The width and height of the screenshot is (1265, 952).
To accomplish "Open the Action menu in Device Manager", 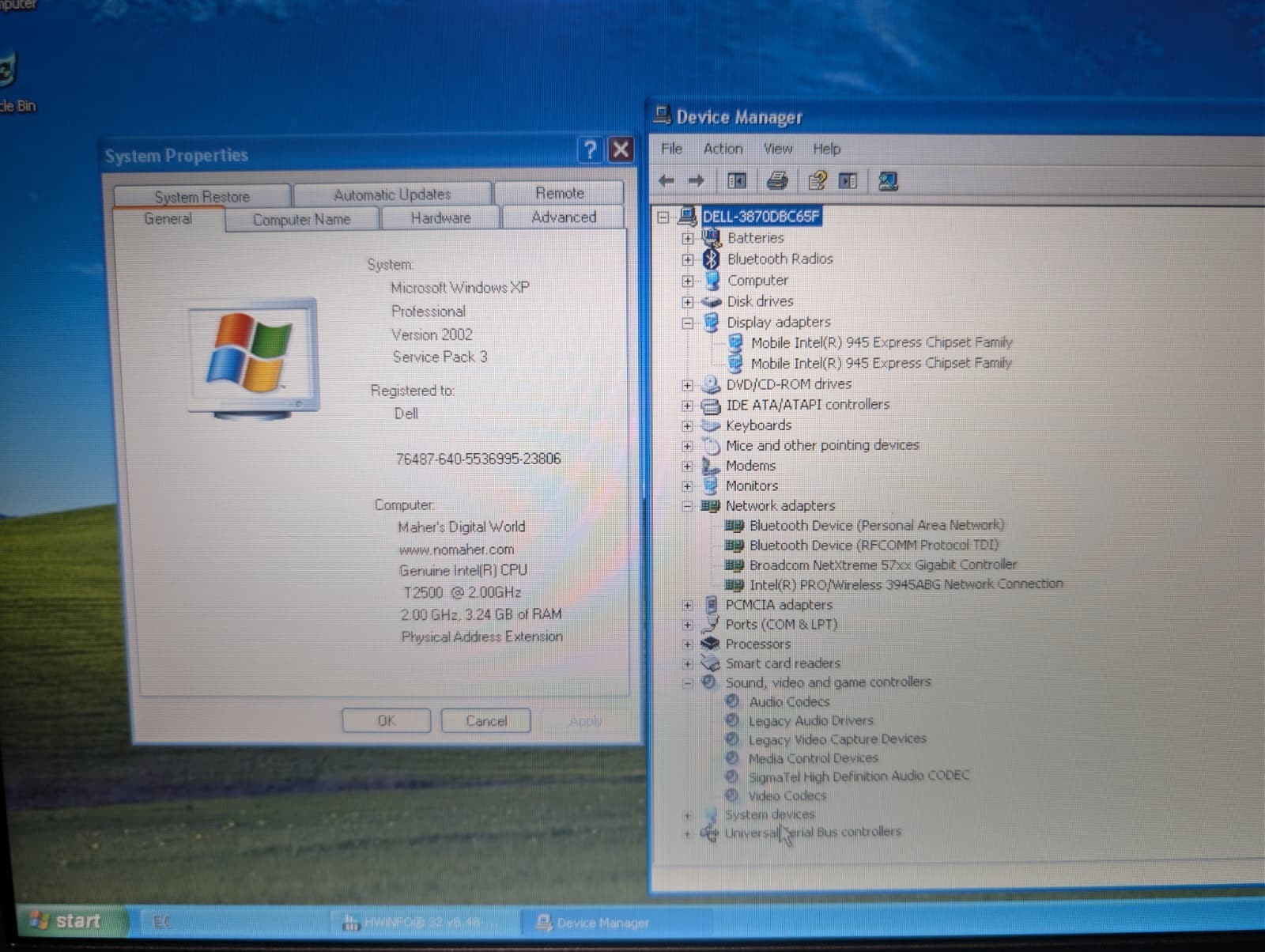I will pyautogui.click(x=723, y=149).
